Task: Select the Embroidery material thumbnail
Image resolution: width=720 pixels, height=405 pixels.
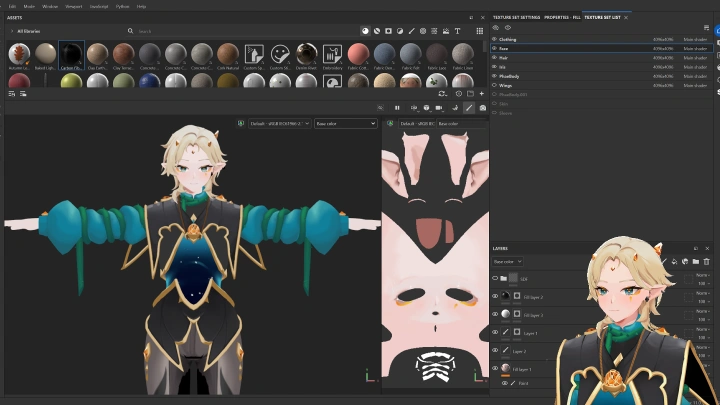Action: pyautogui.click(x=332, y=56)
